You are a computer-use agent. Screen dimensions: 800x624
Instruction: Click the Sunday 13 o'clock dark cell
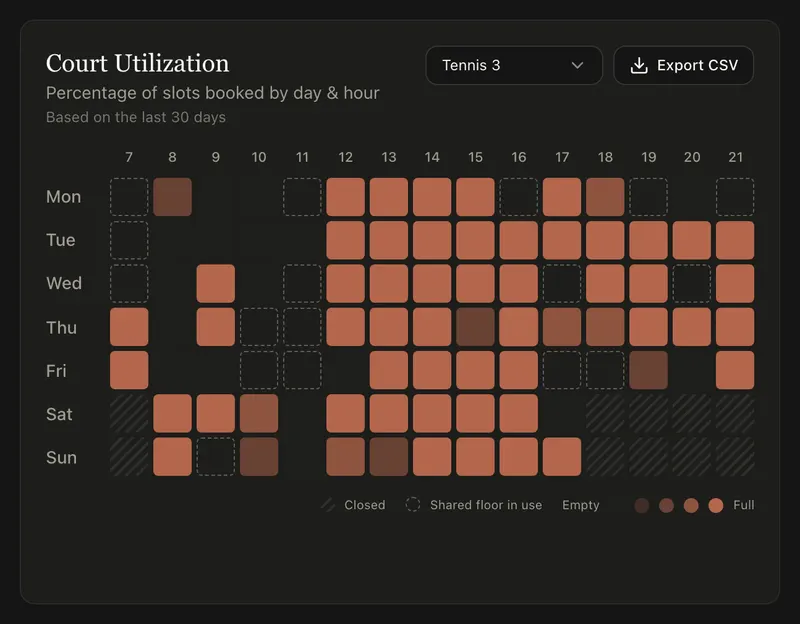click(389, 457)
